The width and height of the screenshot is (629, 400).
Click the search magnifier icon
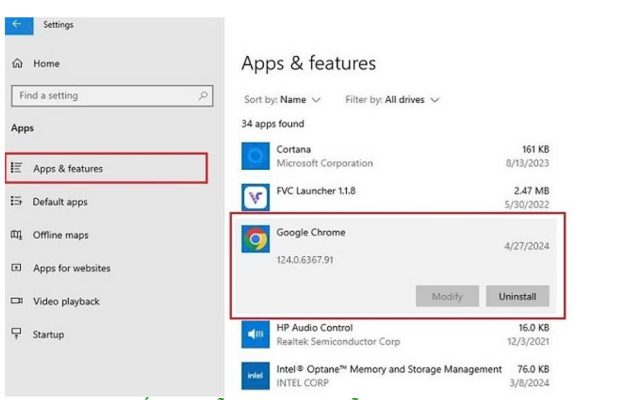point(203,95)
